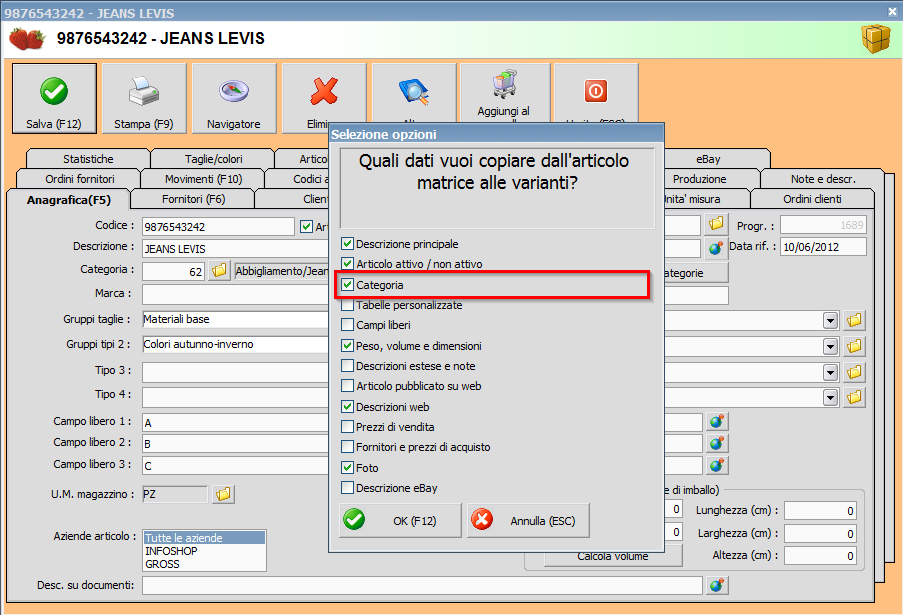Image resolution: width=903 pixels, height=615 pixels.
Task: Click globe icon for Campo libero 2
Action: pos(716,443)
